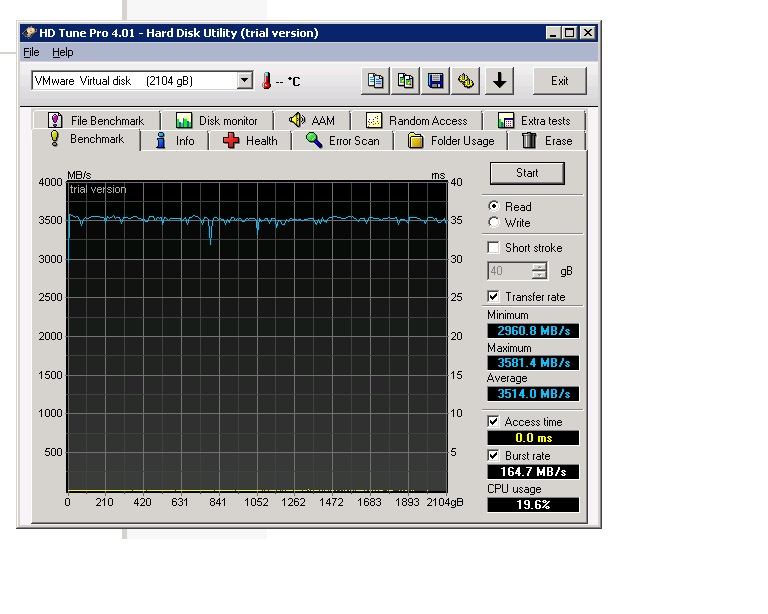This screenshot has width=768, height=614.
Task: Open the Erase tab
Action: click(547, 141)
